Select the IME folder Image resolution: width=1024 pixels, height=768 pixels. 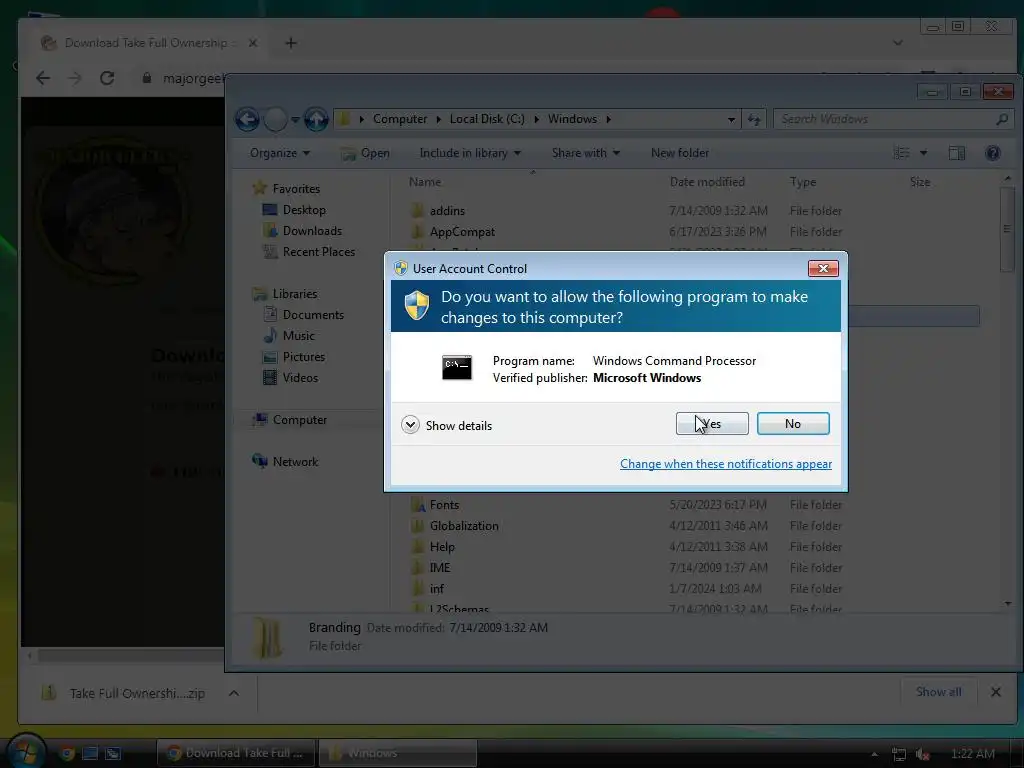tap(440, 568)
